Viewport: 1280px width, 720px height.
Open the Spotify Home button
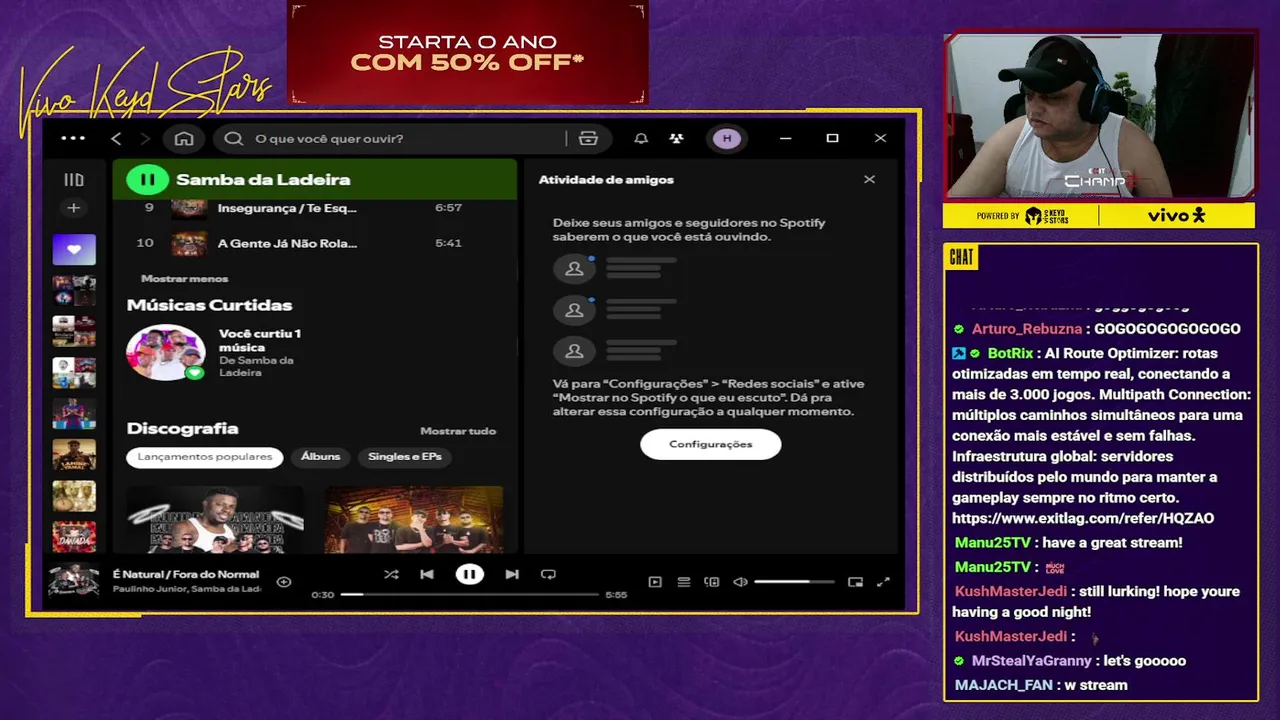pyautogui.click(x=184, y=138)
